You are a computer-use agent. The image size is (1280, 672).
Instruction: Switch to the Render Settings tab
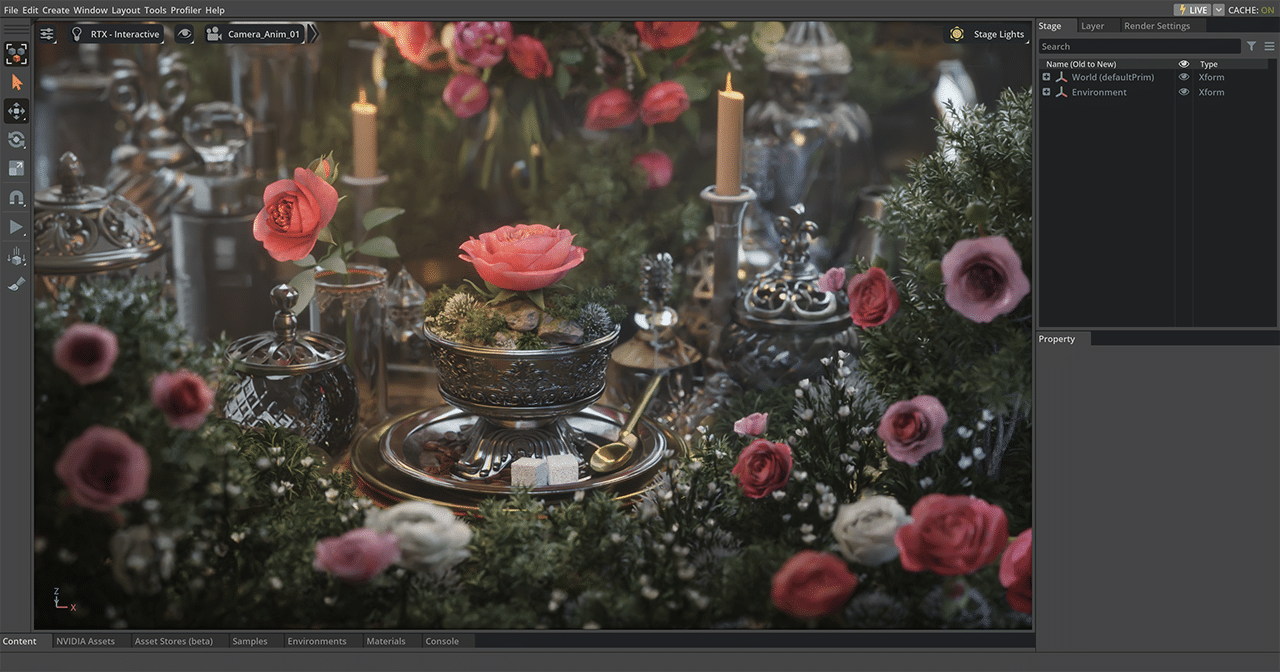click(1157, 26)
